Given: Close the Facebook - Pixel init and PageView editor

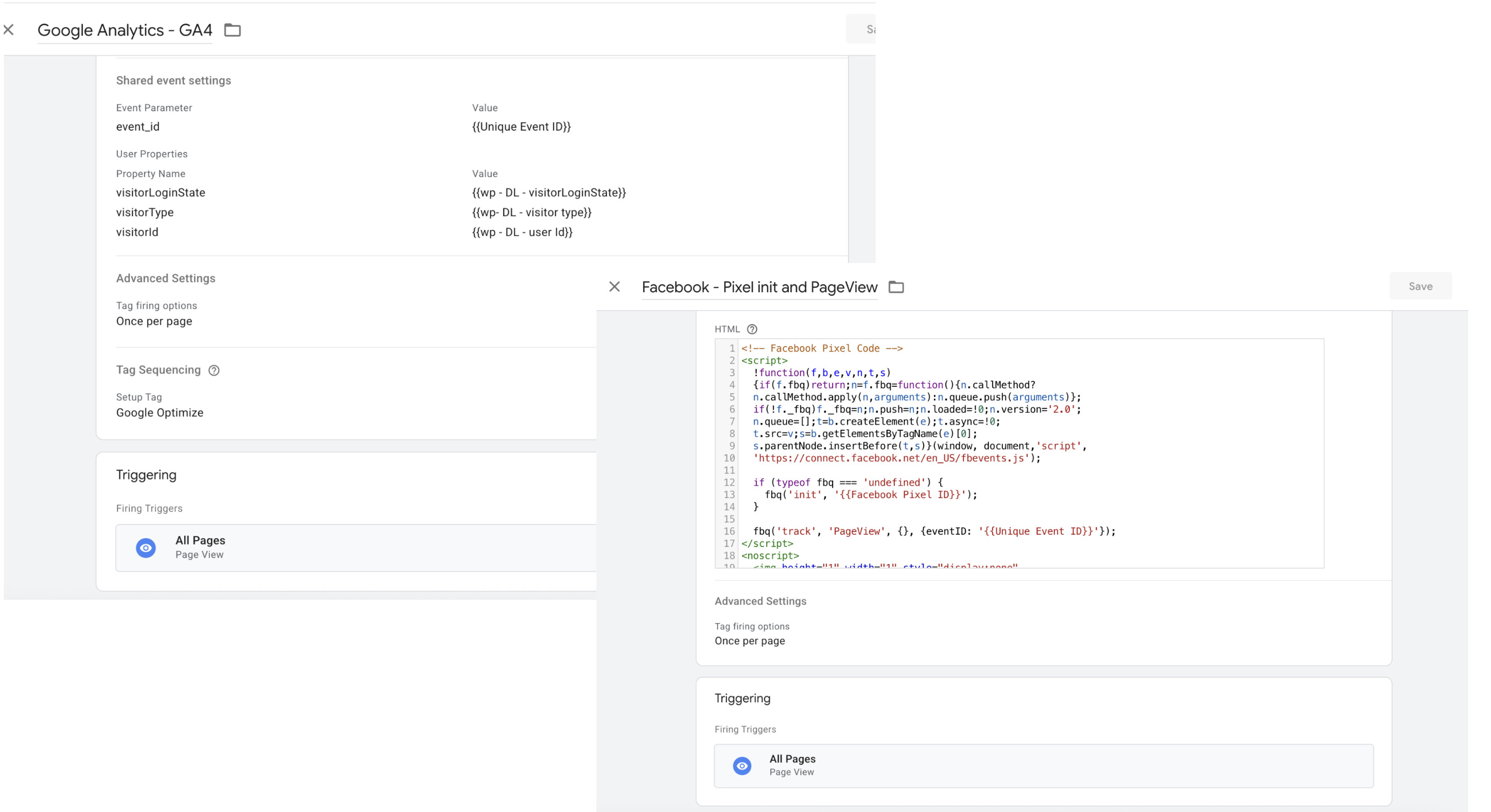Looking at the screenshot, I should click(615, 286).
